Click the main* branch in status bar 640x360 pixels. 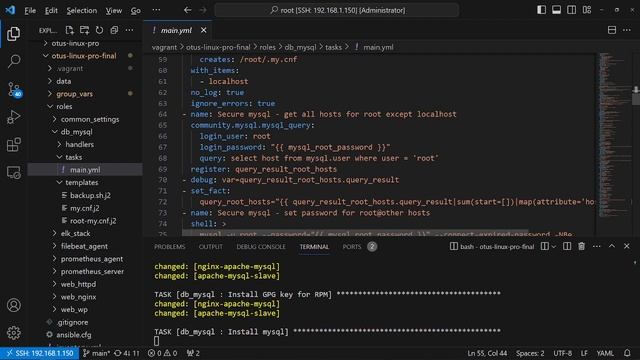(x=96, y=353)
